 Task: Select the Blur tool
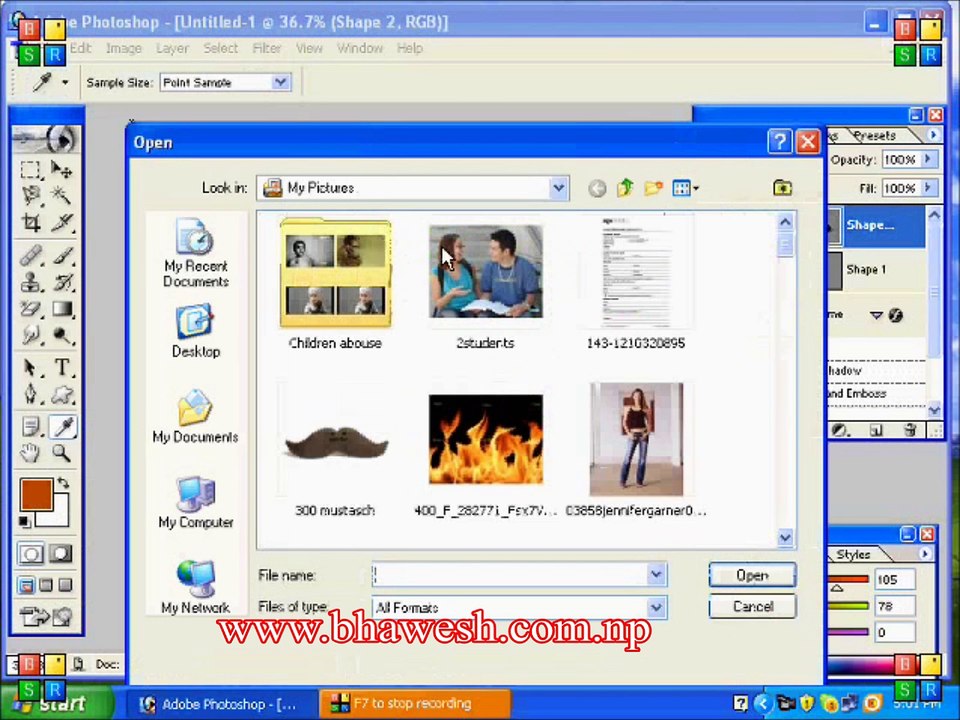[31, 335]
